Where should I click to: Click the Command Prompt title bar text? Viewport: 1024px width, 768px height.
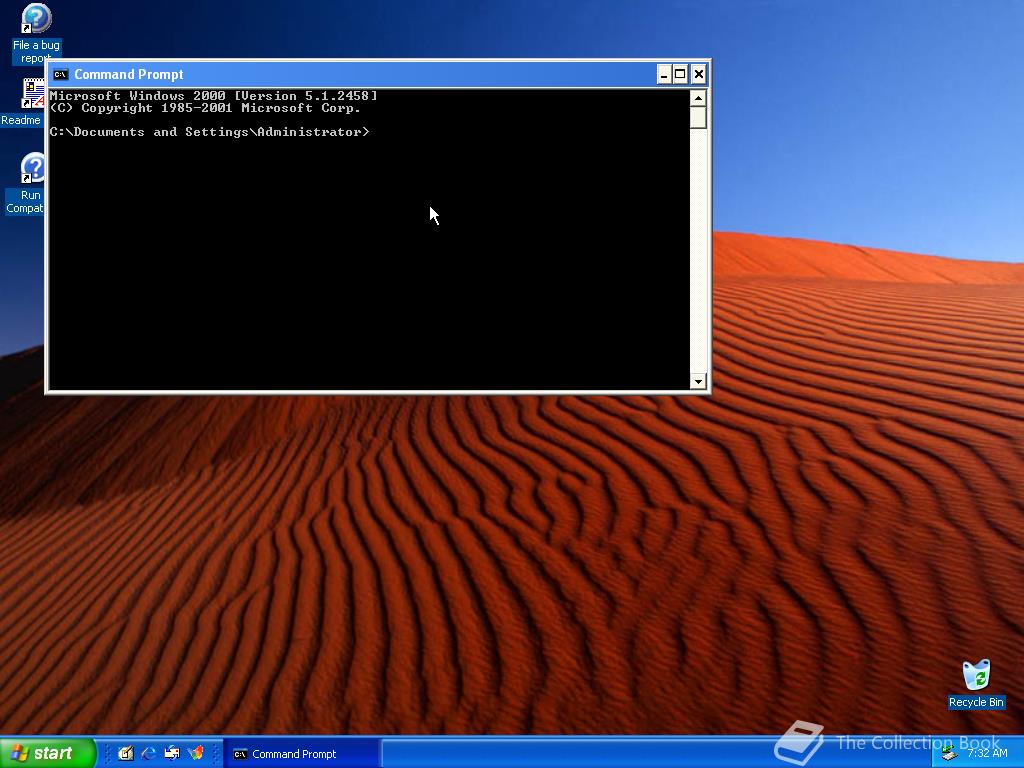point(129,74)
